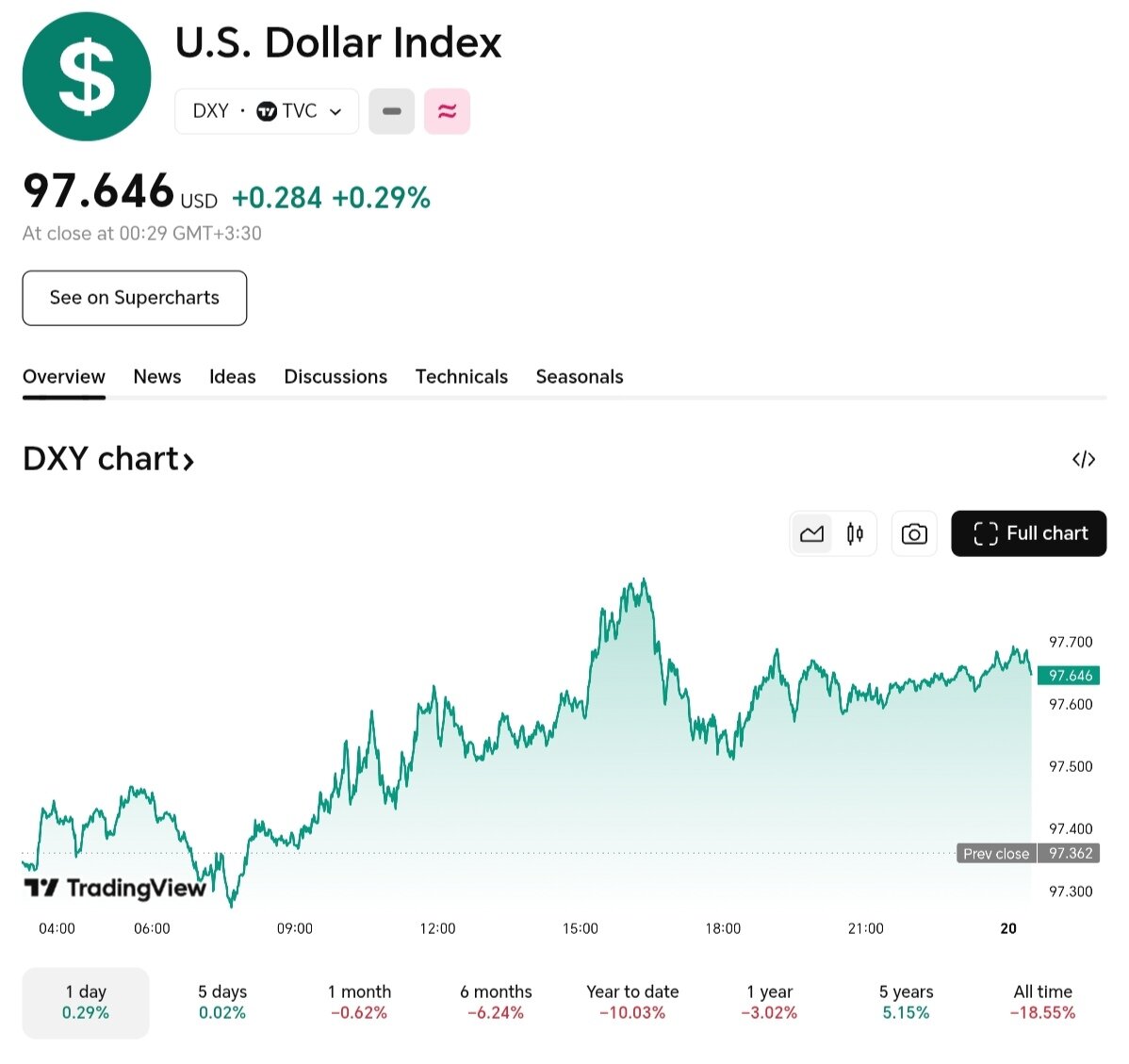Image resolution: width=1129 pixels, height=1064 pixels.
Task: Open the DXY TVC symbol dropdown
Action: (266, 111)
